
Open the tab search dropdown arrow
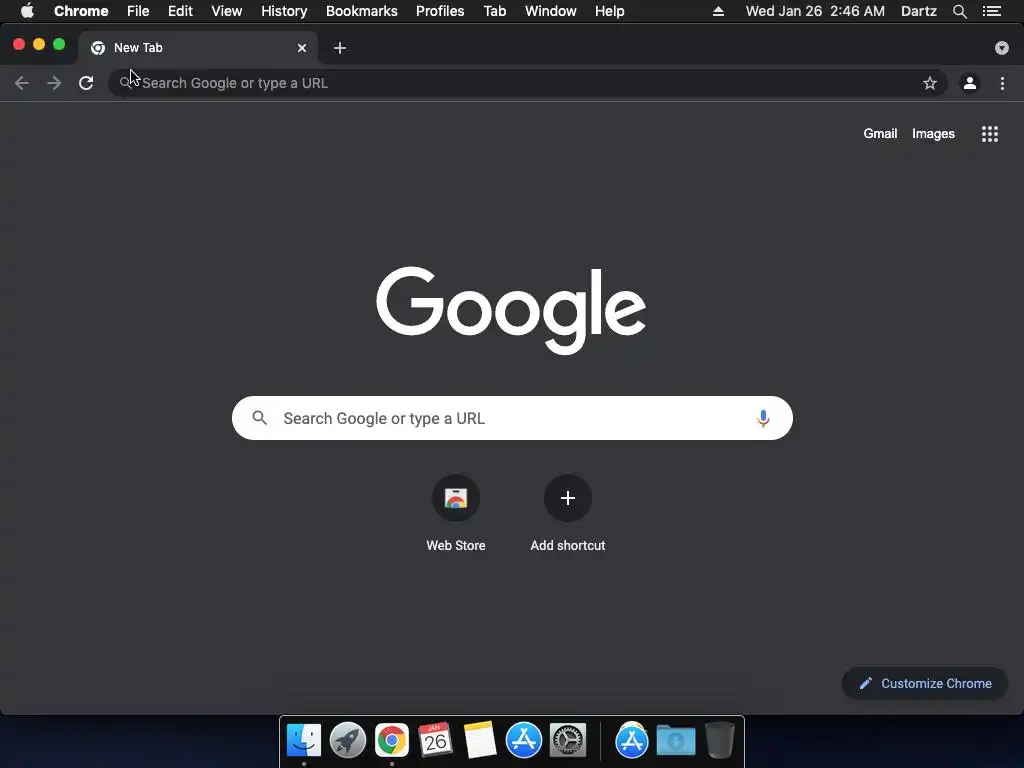(x=1002, y=48)
